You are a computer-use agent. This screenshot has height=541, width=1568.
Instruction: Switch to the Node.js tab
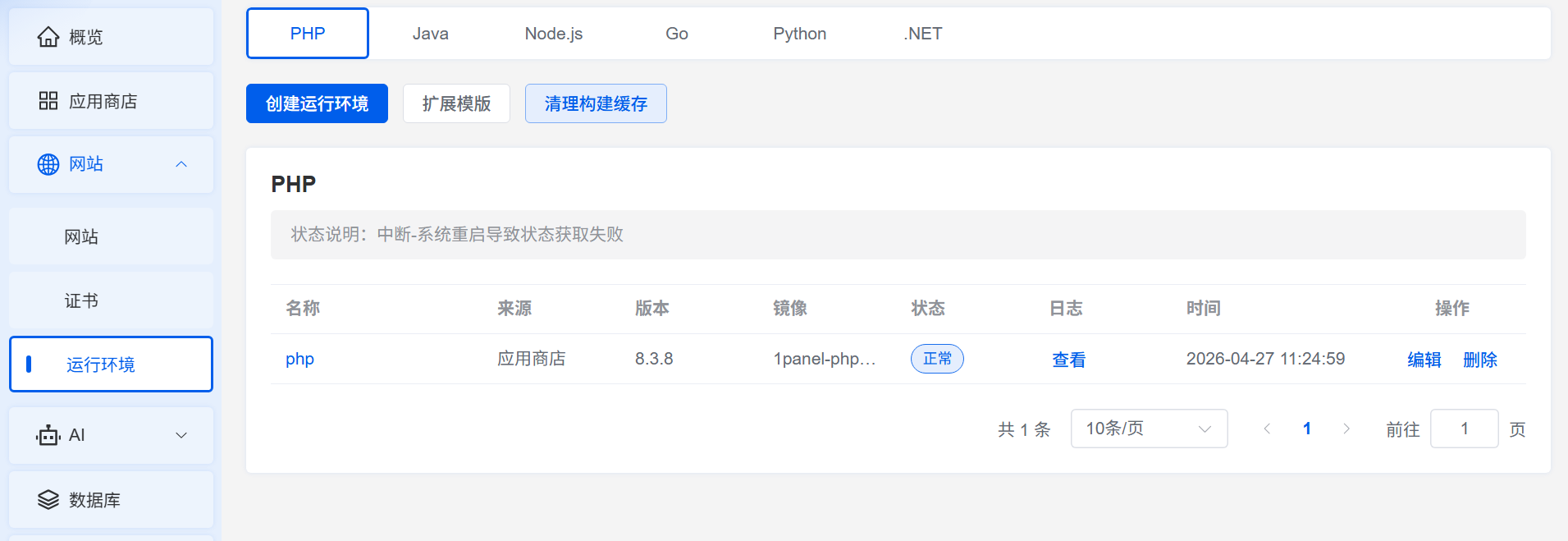553,34
